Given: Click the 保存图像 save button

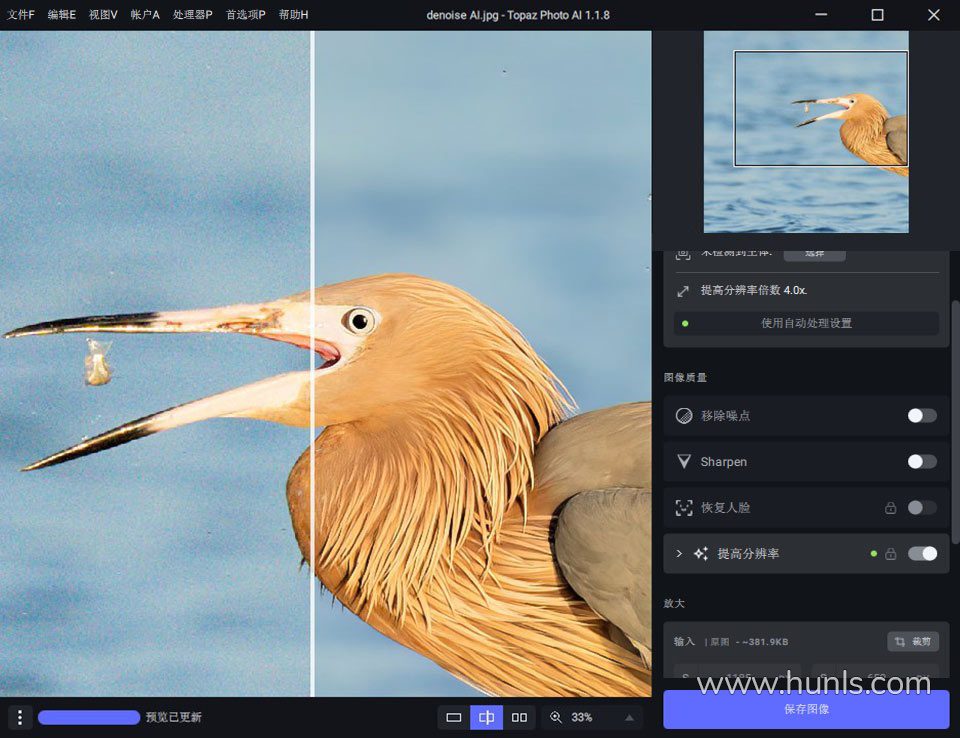Looking at the screenshot, I should coord(806,709).
